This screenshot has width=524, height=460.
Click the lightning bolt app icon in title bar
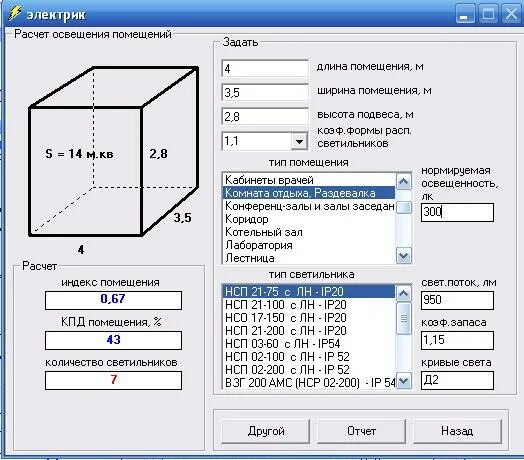point(14,14)
